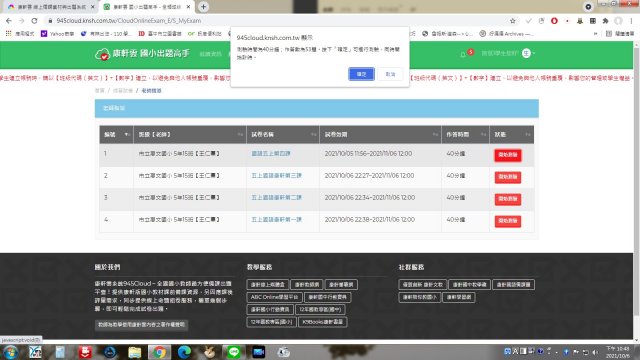640x360 pixels.
Task: Start the exam in row 4
Action: coord(507,221)
